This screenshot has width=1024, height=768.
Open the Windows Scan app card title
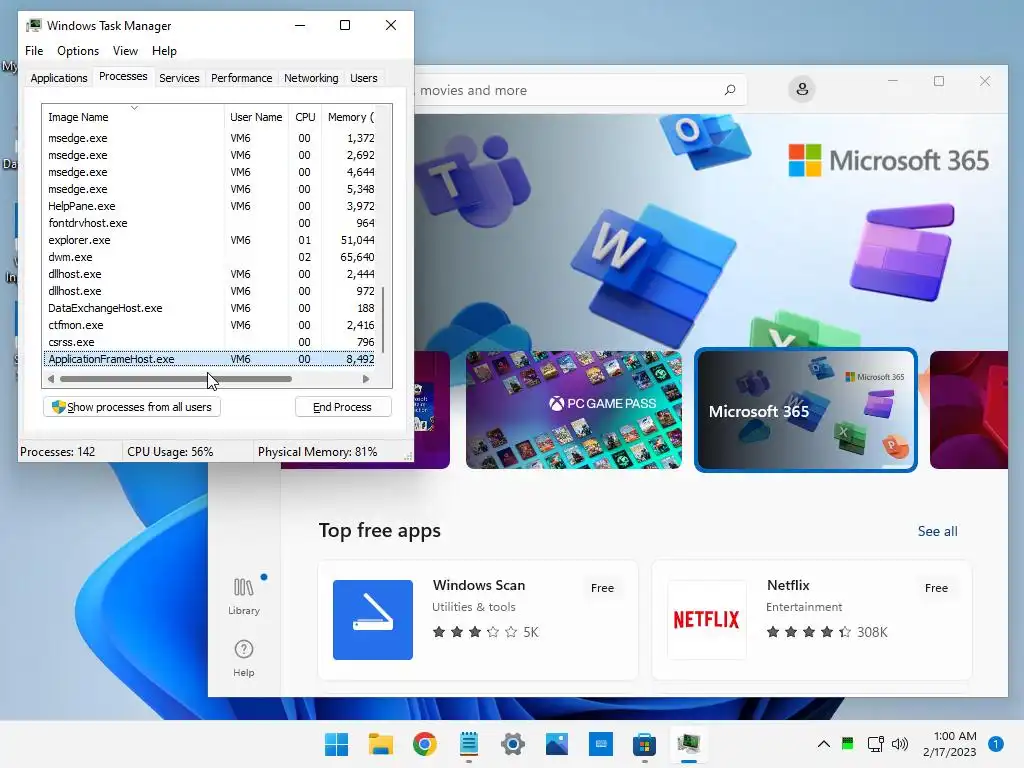(479, 585)
